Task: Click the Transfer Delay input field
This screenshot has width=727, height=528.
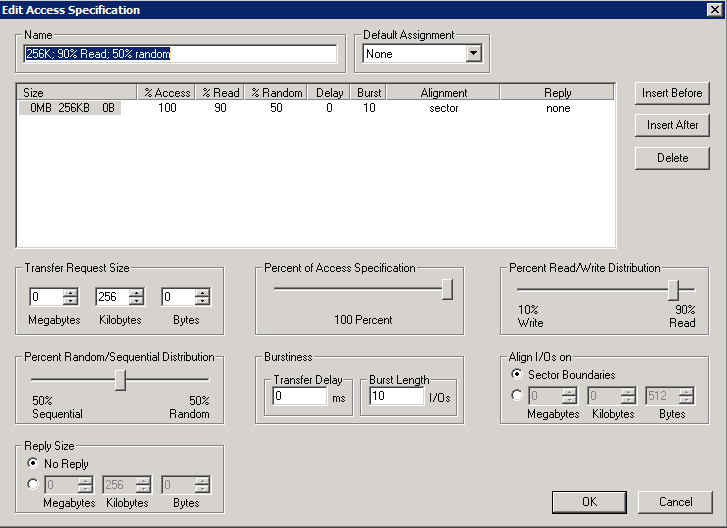Action: click(299, 397)
